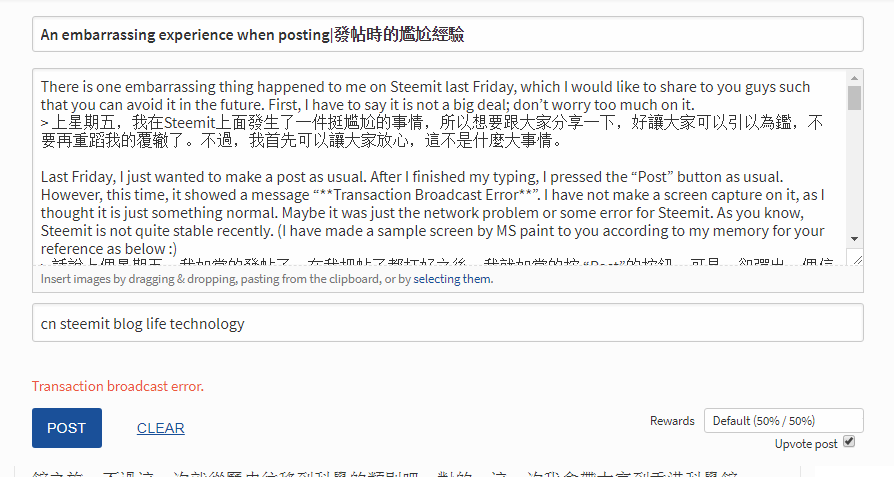Click the Chinese preview text below the POST button

pos(400,471)
